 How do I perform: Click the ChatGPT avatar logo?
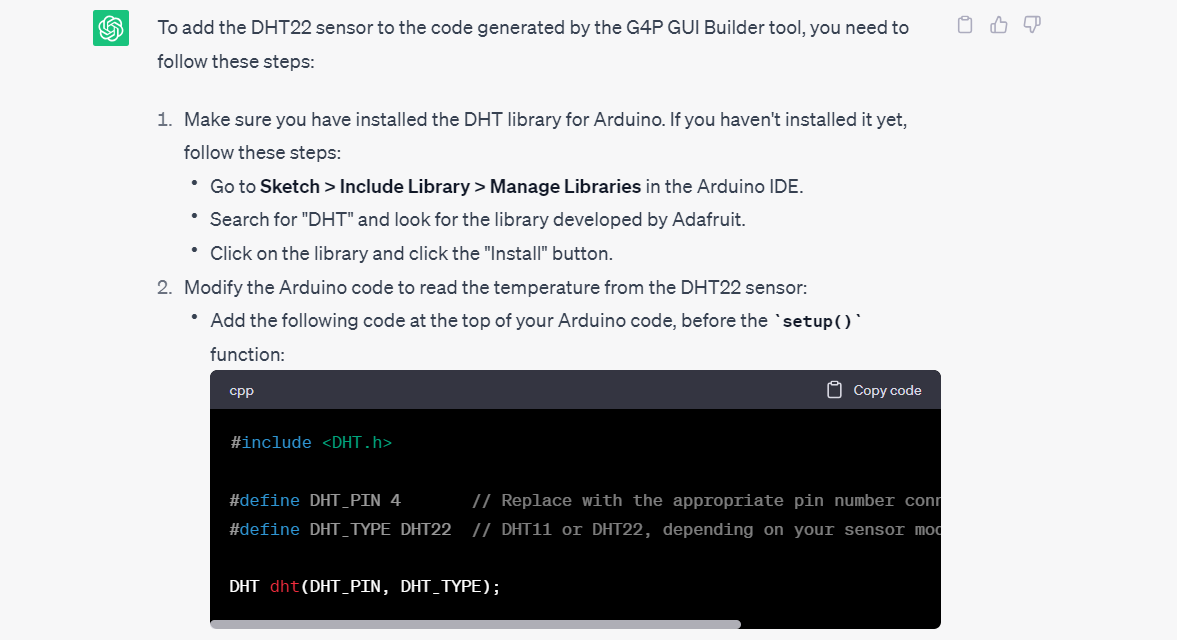pyautogui.click(x=111, y=29)
